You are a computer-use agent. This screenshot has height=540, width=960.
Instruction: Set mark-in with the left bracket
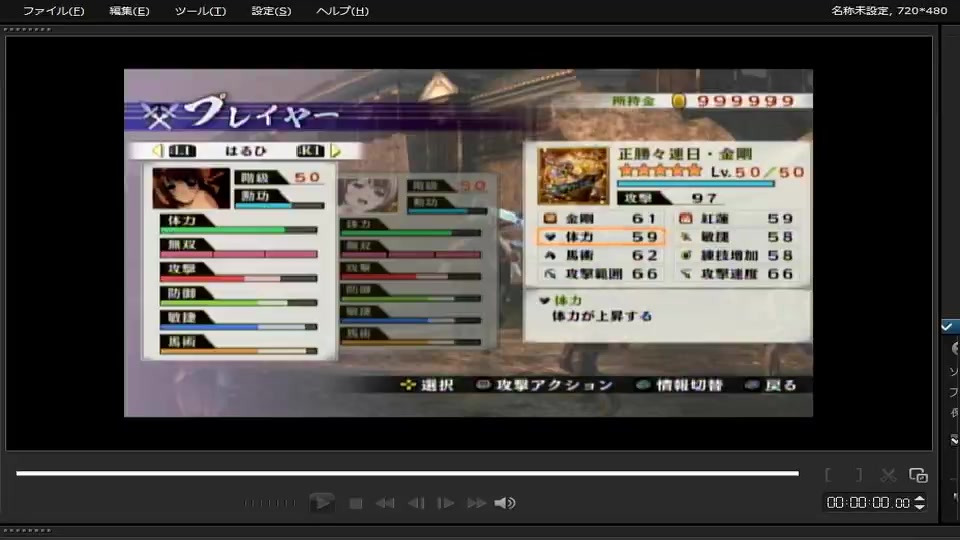pos(828,475)
